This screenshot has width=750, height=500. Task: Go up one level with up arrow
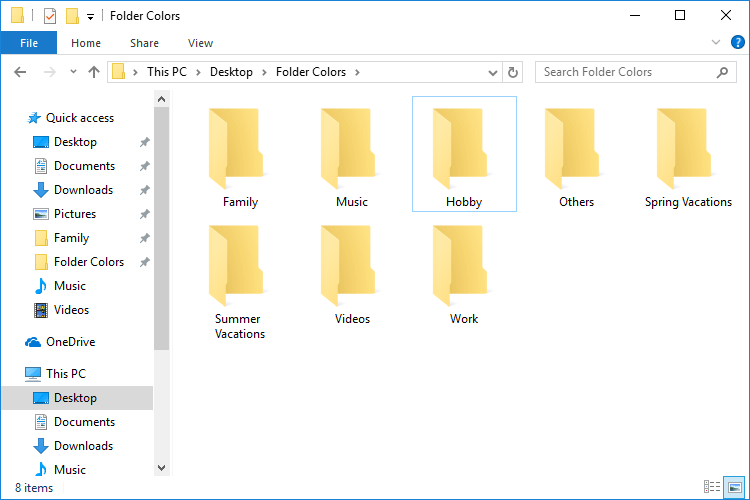(94, 72)
